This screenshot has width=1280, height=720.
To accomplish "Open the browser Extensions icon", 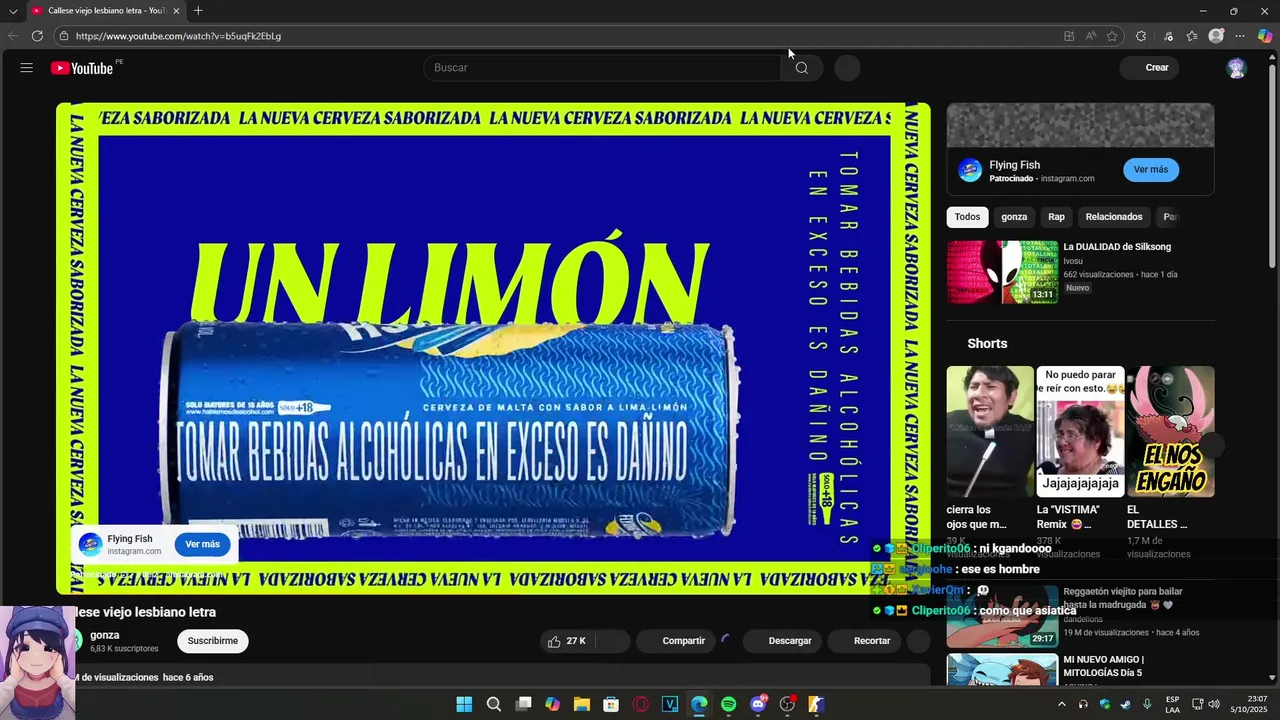I will pos(1141,36).
